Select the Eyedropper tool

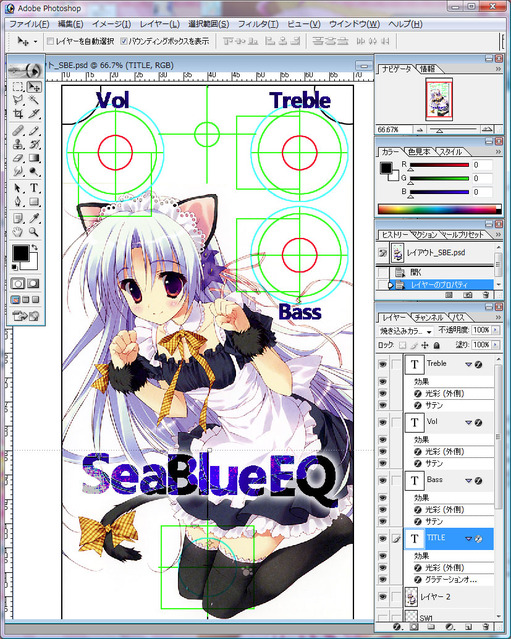[34, 218]
